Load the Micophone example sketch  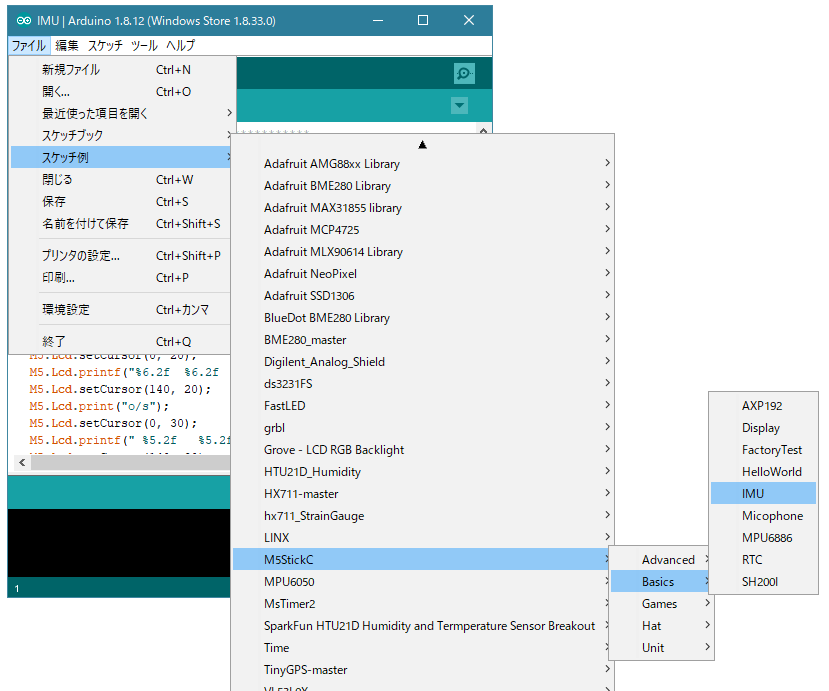pos(763,516)
